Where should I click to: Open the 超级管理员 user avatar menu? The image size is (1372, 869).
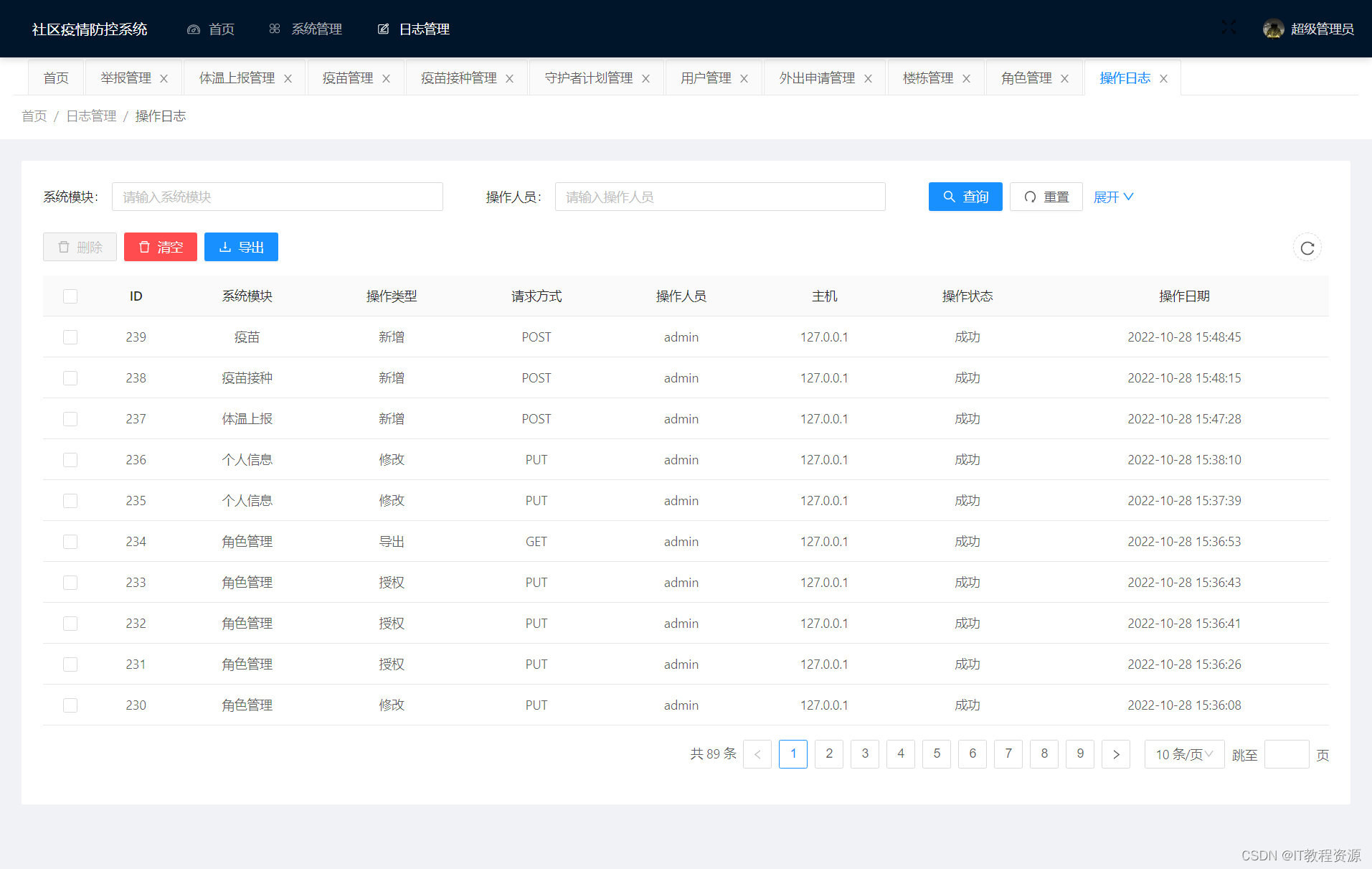click(1308, 29)
